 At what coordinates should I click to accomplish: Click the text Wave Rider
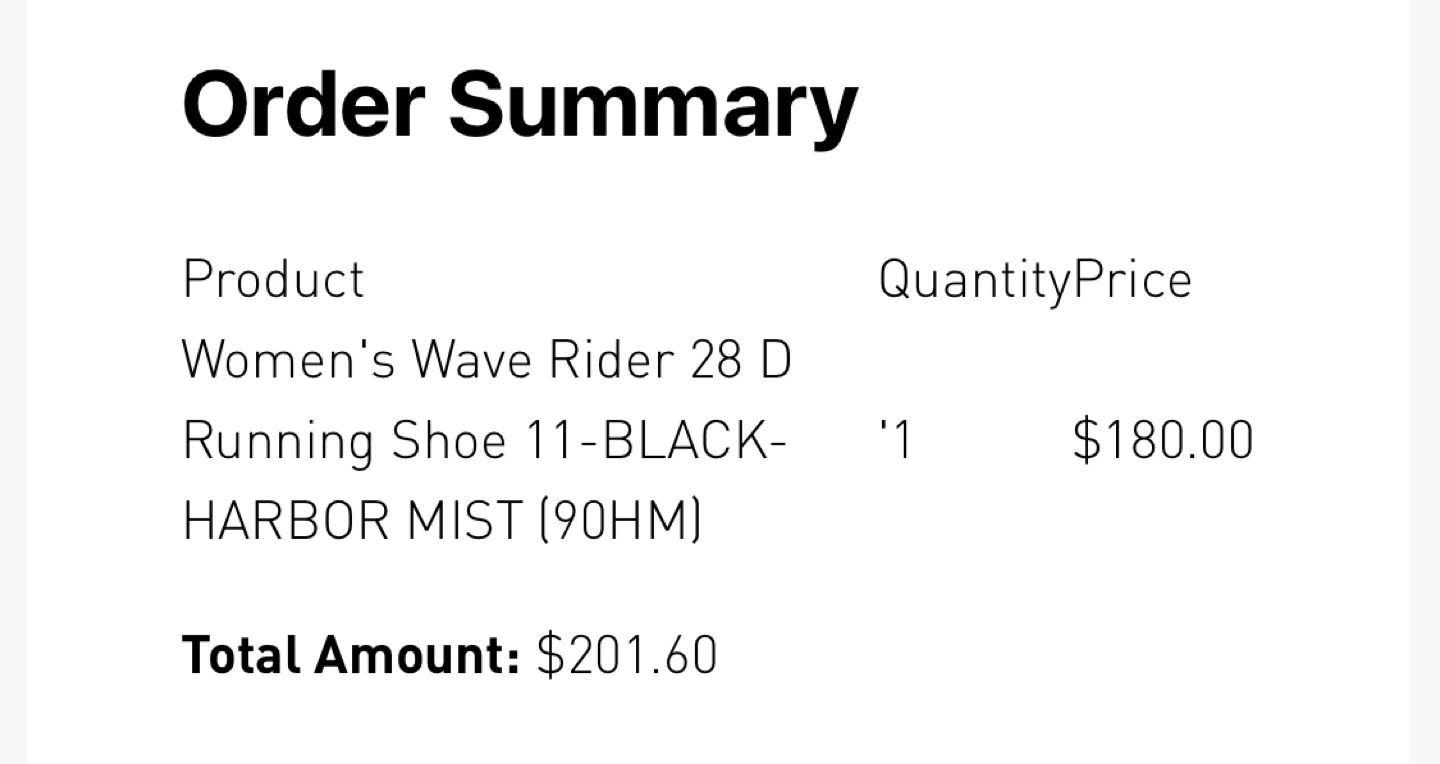[x=544, y=360]
